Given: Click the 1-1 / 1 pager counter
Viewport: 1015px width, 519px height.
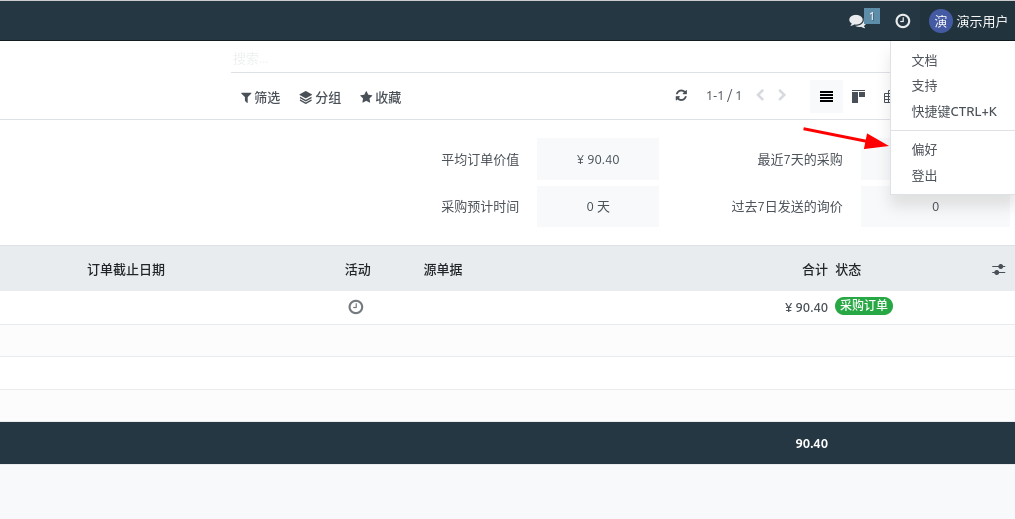Looking at the screenshot, I should 724,96.
